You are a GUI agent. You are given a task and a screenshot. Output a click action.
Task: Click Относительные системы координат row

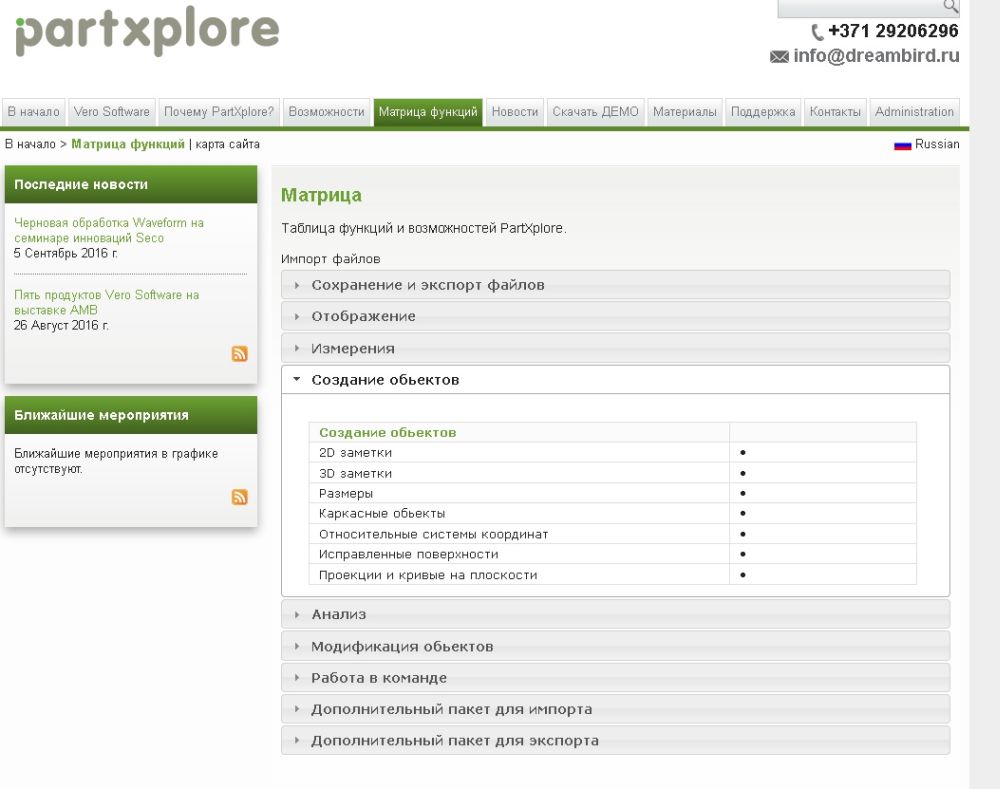click(x=613, y=534)
